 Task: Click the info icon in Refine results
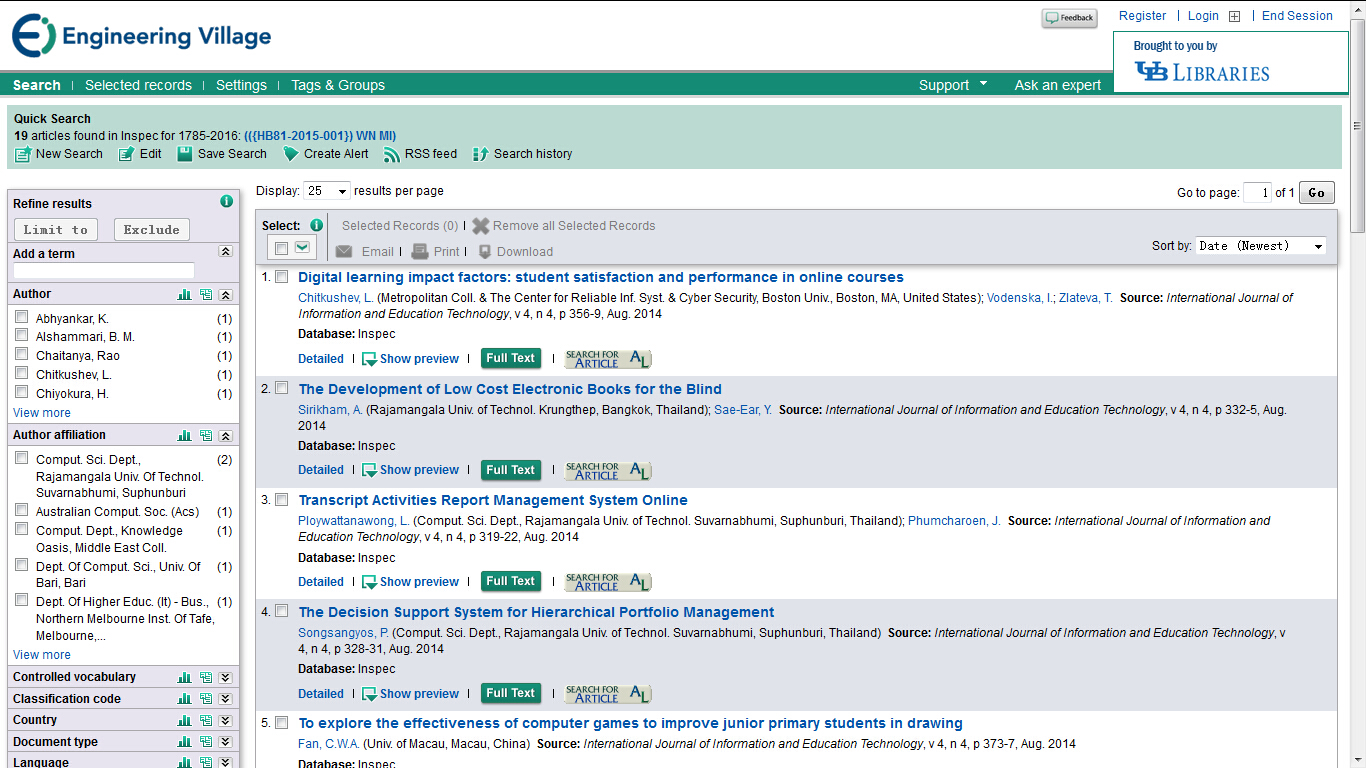click(226, 202)
